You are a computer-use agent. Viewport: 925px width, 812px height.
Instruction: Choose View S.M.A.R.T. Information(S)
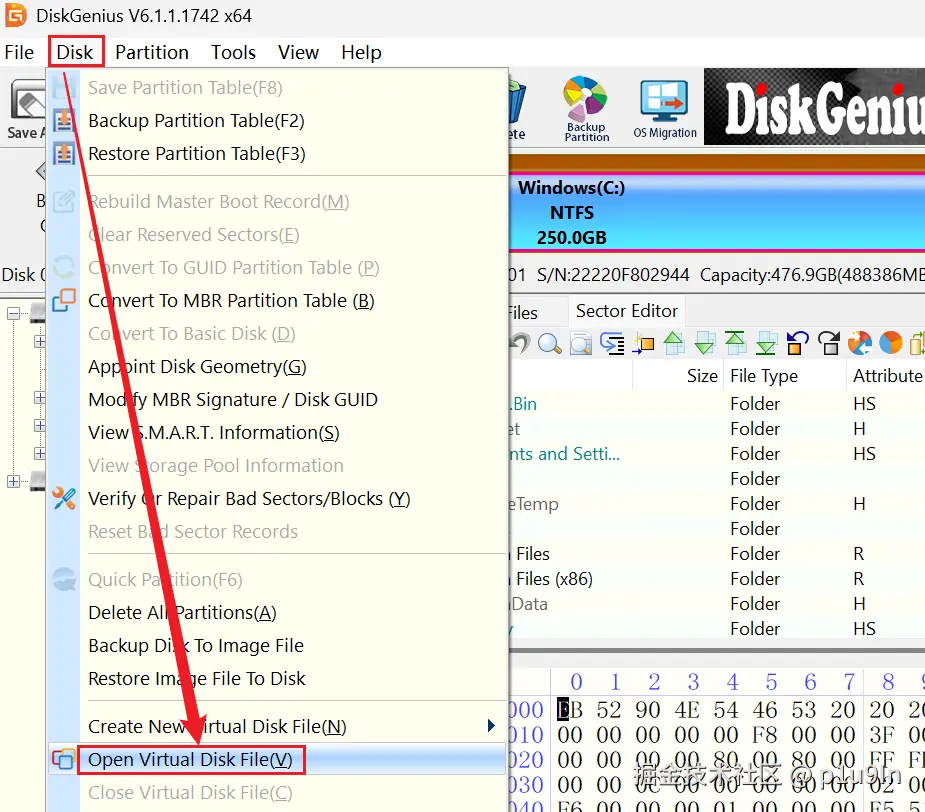coord(277,433)
